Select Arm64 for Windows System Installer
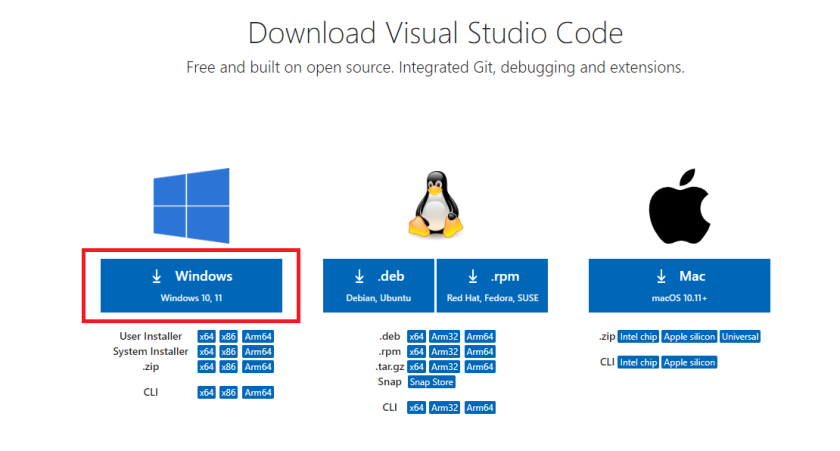This screenshot has width=840, height=451. tap(259, 352)
